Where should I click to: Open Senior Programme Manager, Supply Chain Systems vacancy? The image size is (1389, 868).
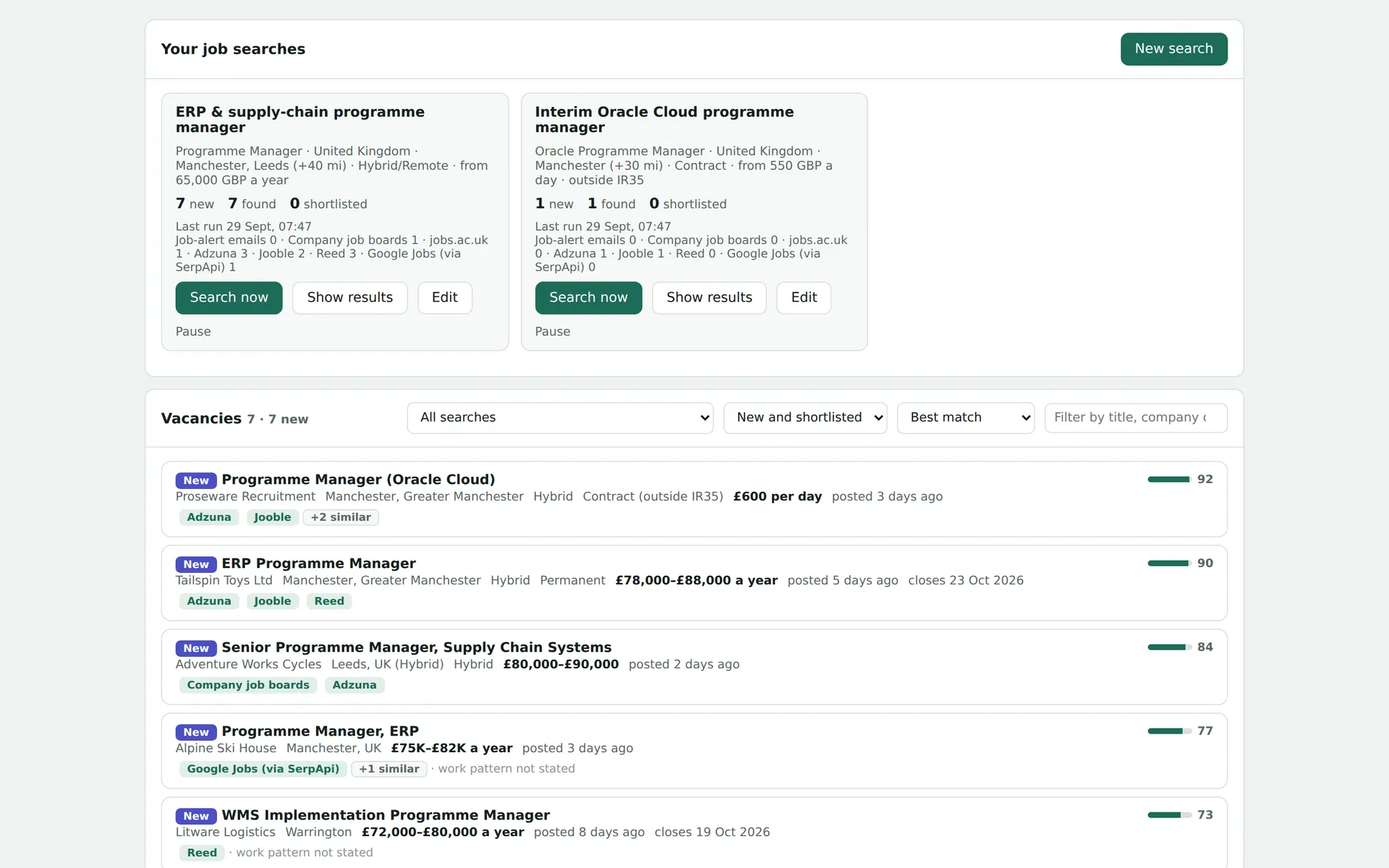coord(417,647)
